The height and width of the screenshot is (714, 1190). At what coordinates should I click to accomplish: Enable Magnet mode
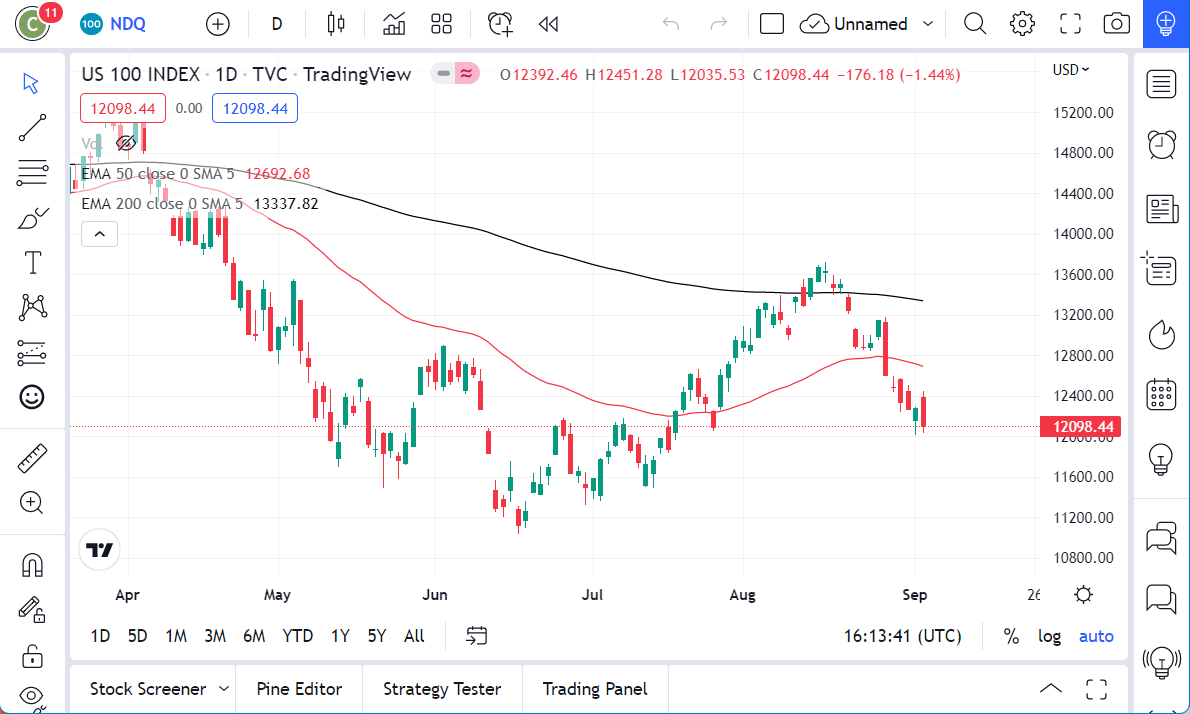32,564
